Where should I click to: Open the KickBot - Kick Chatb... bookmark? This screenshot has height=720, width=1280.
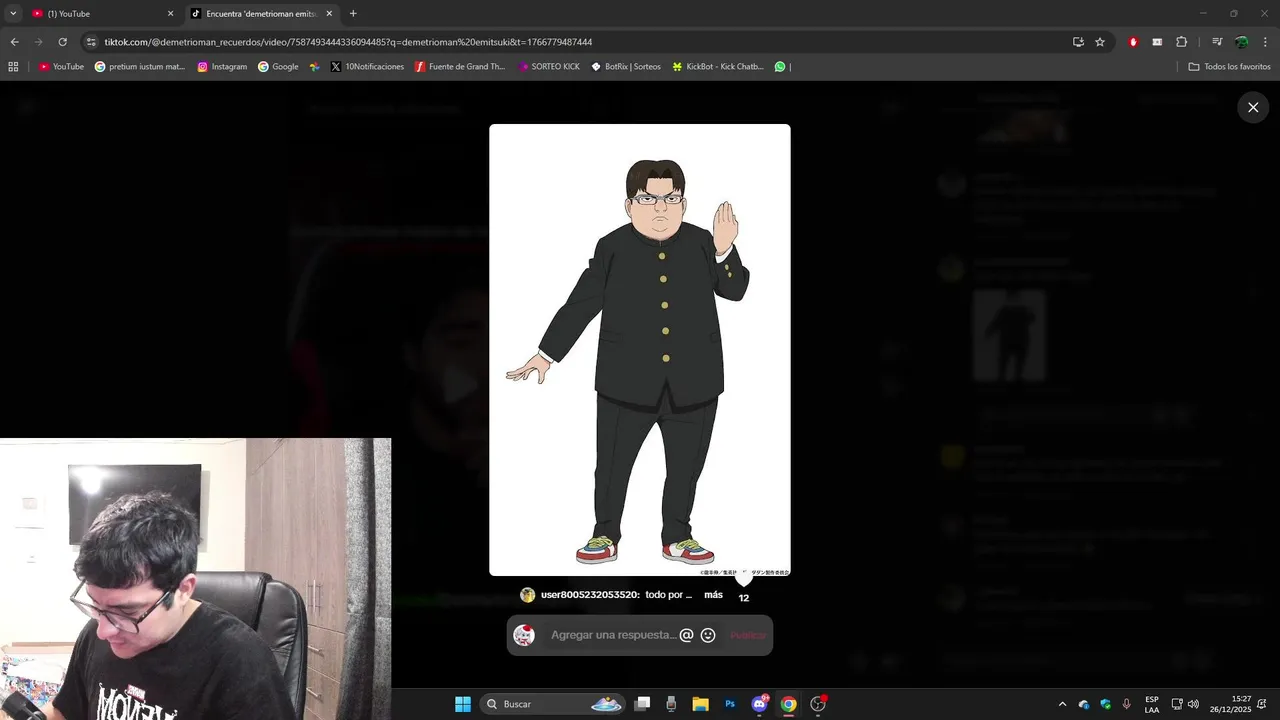tap(718, 67)
